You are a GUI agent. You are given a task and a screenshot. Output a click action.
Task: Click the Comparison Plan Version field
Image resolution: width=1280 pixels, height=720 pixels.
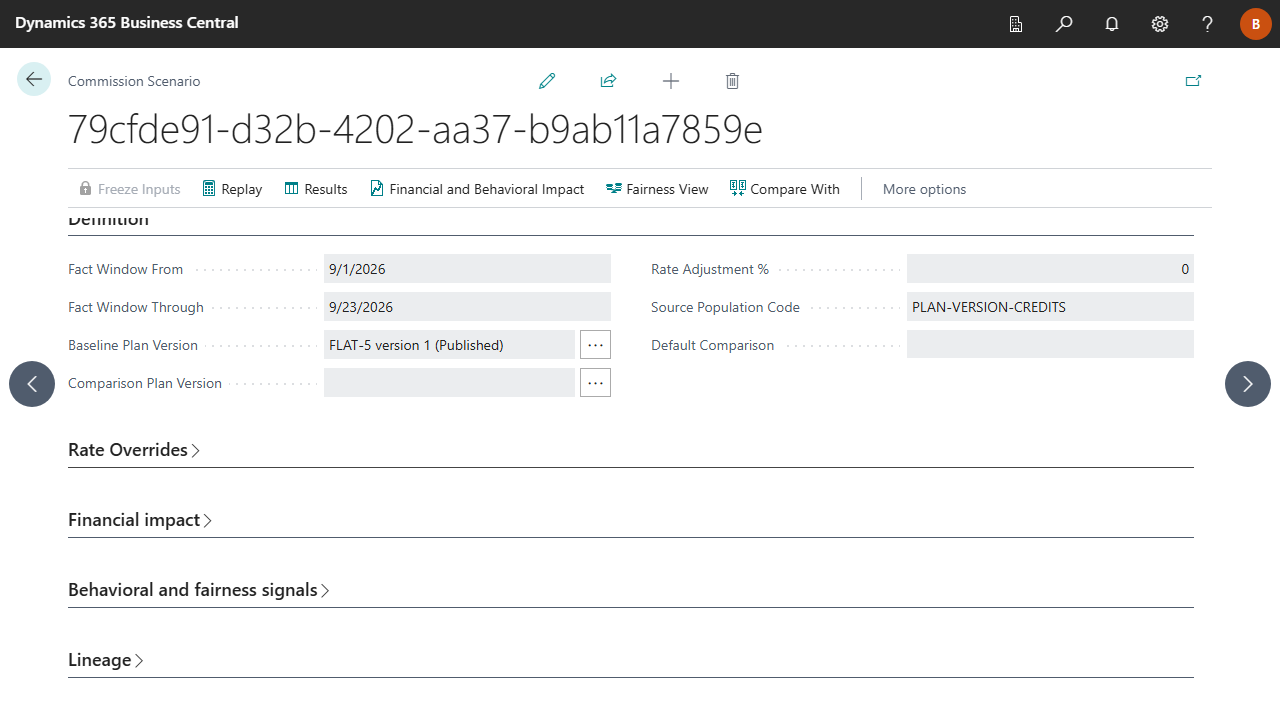click(x=449, y=383)
